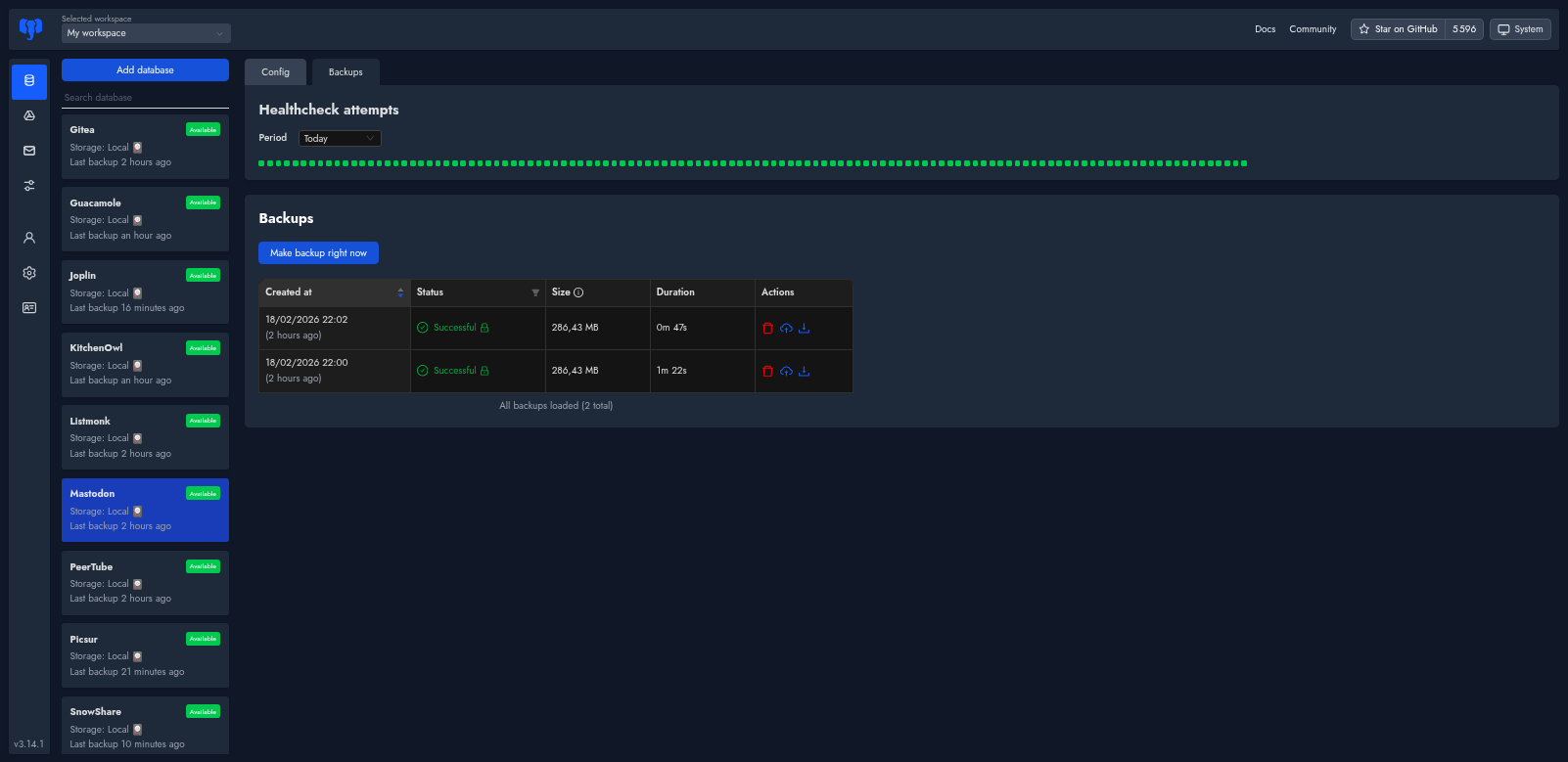Switch to the Config tab
Image resolution: width=1568 pixels, height=762 pixels.
[275, 72]
